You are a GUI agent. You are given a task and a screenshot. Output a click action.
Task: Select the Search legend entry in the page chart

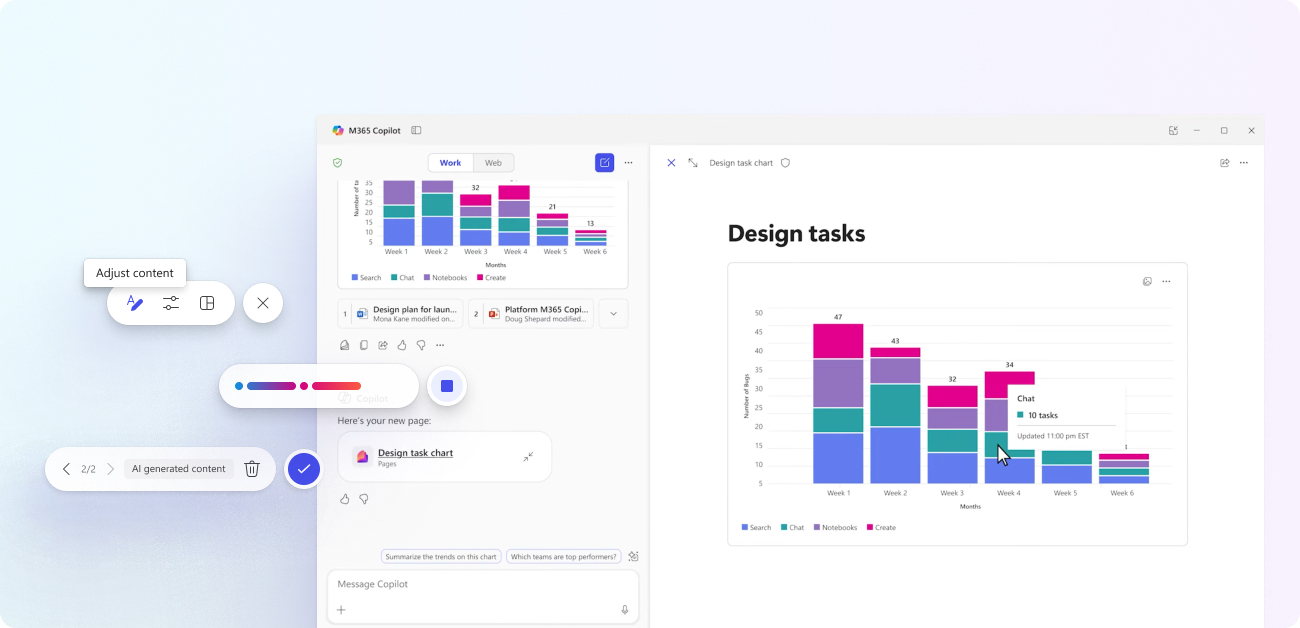tap(757, 527)
